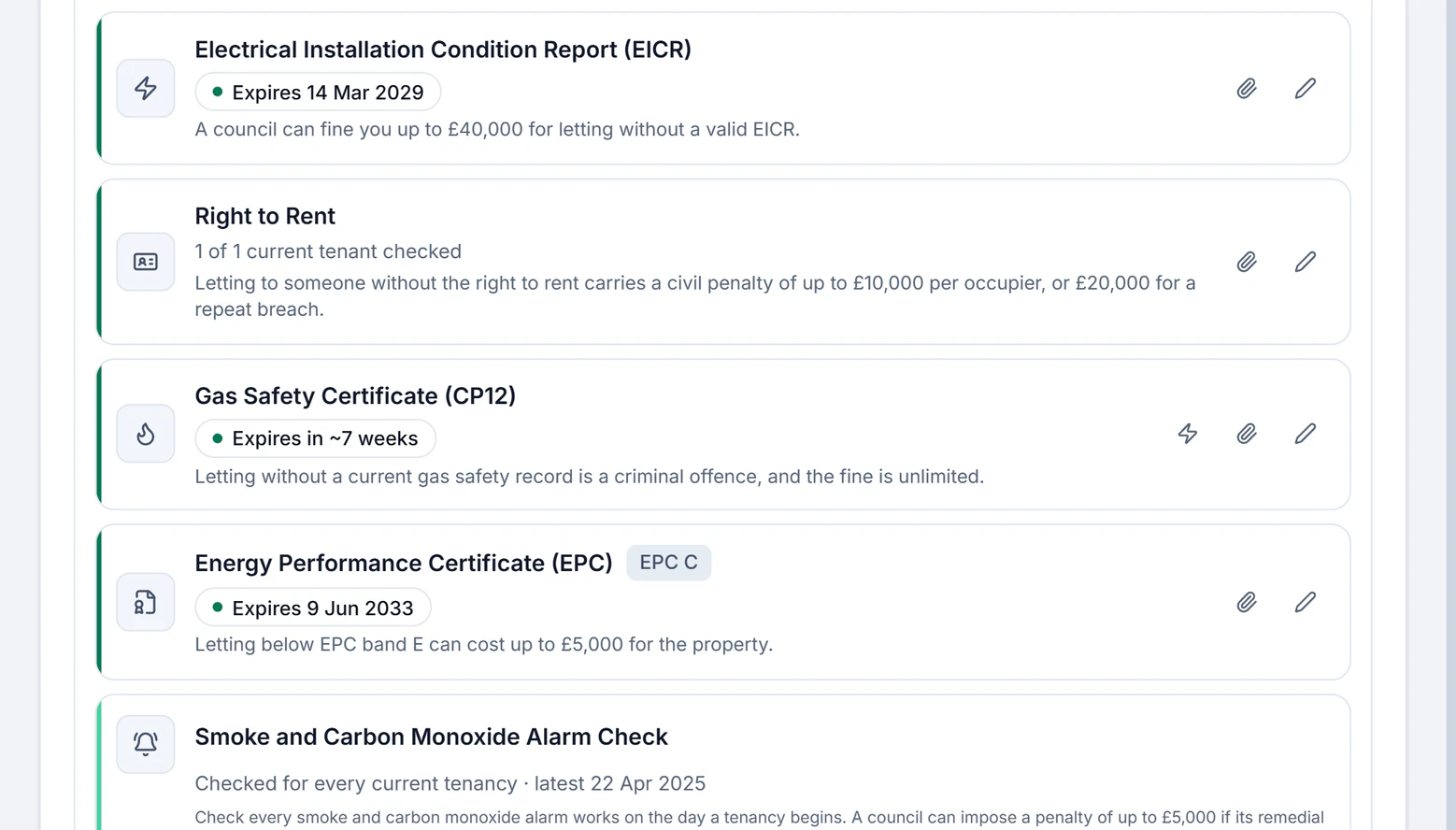Click the 'Letting below EPC band E' warning text

tap(484, 644)
